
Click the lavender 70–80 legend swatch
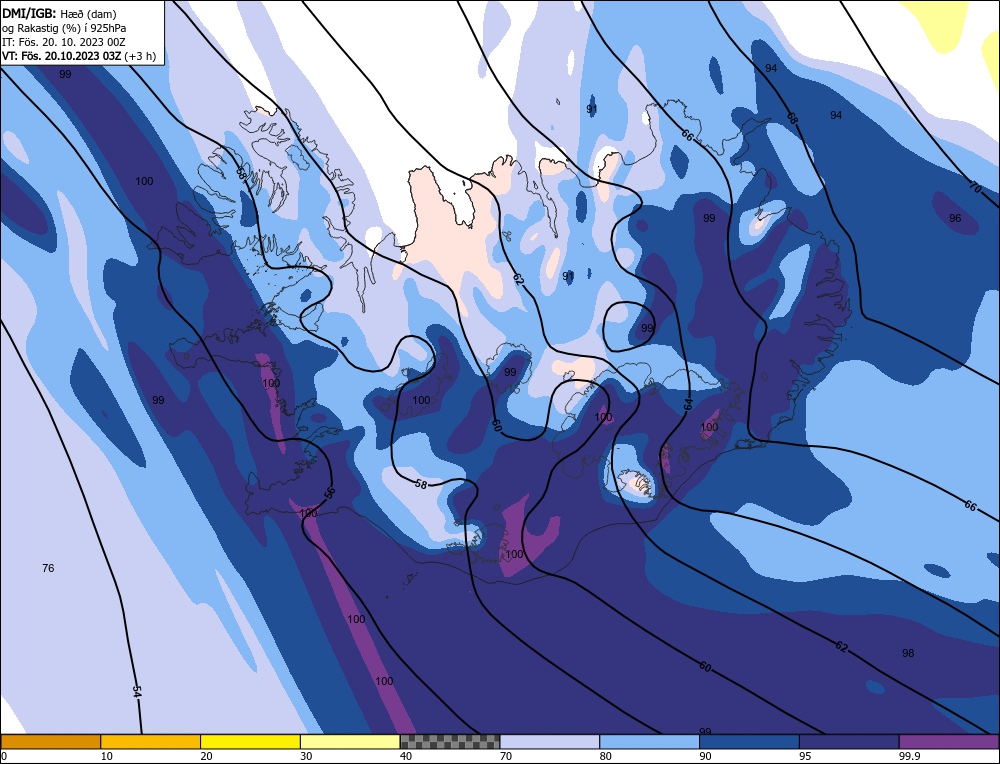tap(550, 741)
